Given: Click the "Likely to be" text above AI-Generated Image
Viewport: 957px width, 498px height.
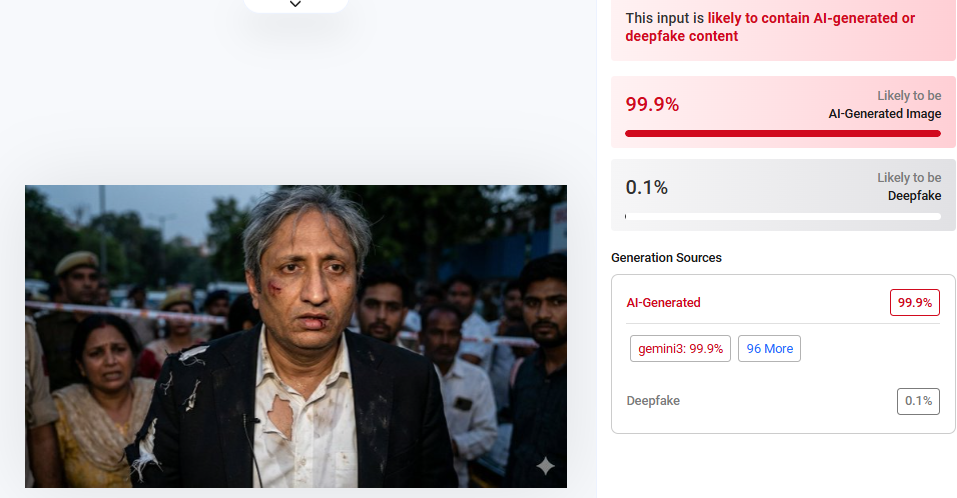Looking at the screenshot, I should [x=909, y=96].
